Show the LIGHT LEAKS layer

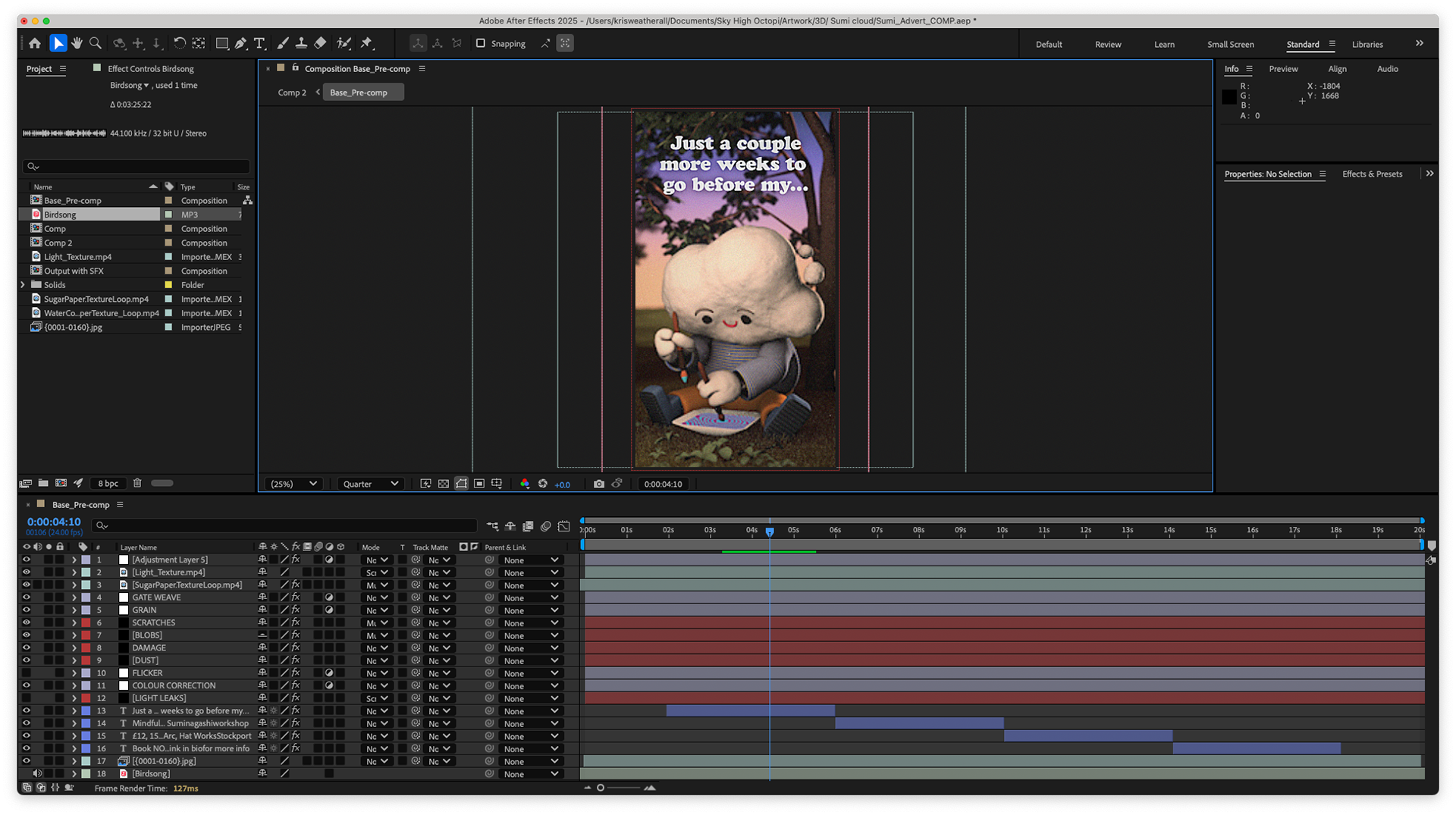tap(27, 698)
